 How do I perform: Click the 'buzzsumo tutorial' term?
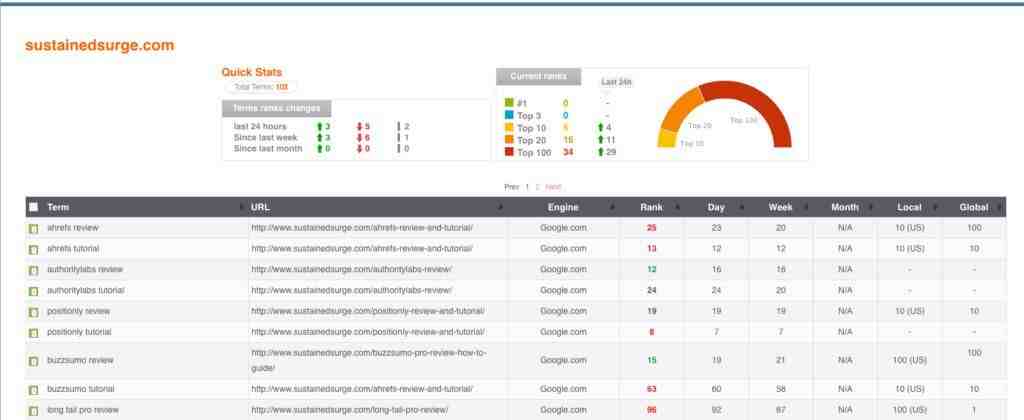tap(81, 389)
